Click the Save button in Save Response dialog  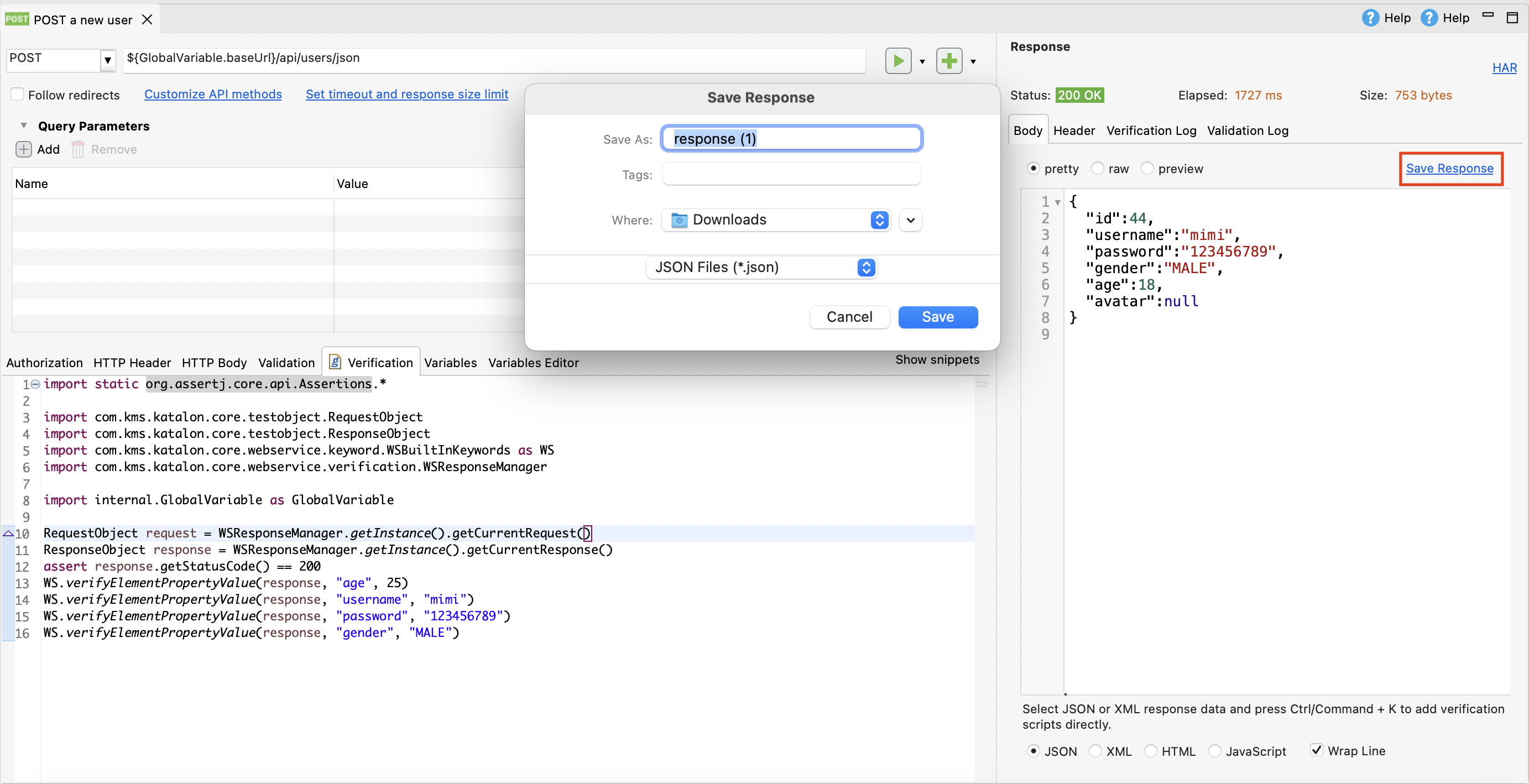click(938, 317)
